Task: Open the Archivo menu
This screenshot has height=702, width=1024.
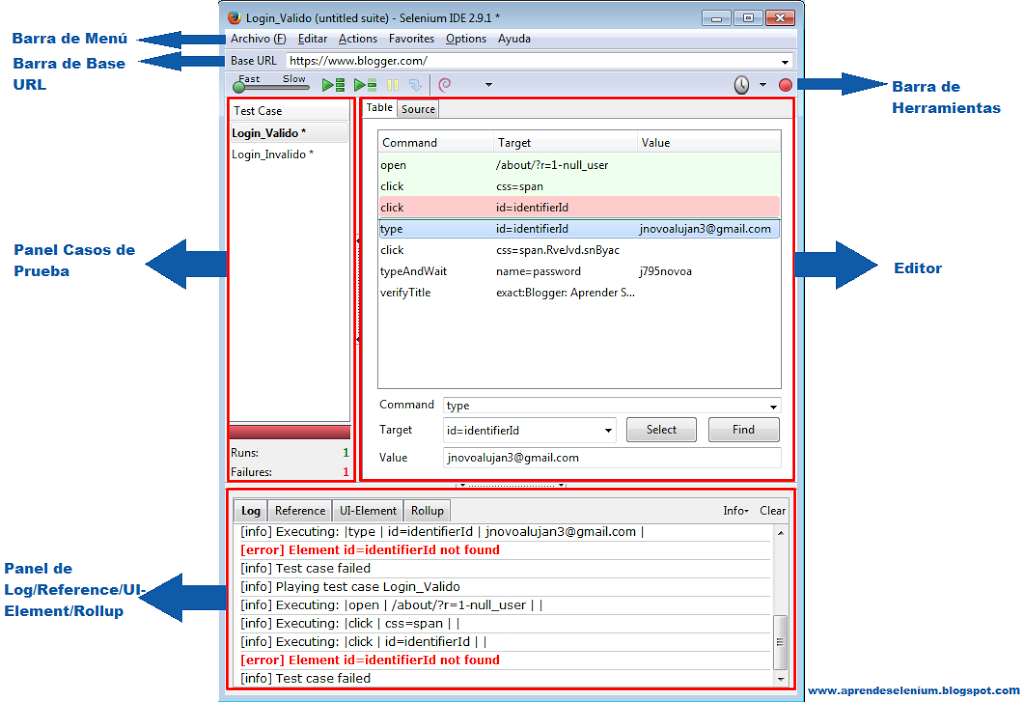Action: click(258, 39)
